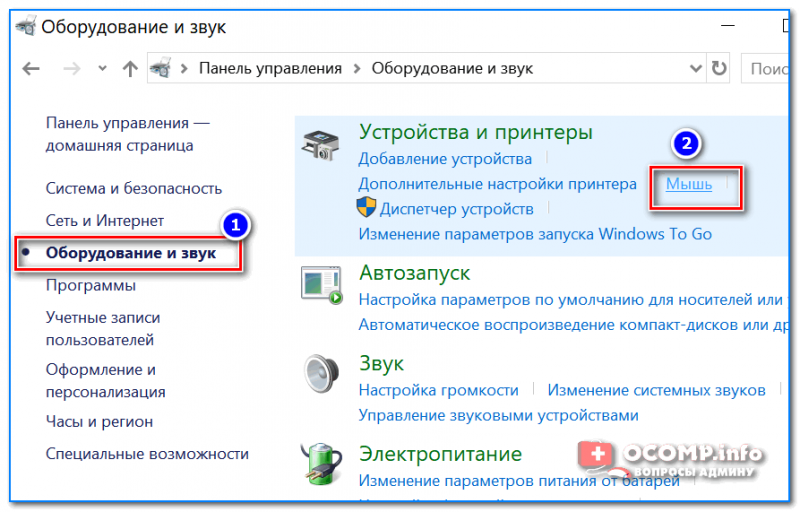The image size is (800, 512).
Task: Click the shield icon beside Диспетчер устройств
Action: [366, 208]
